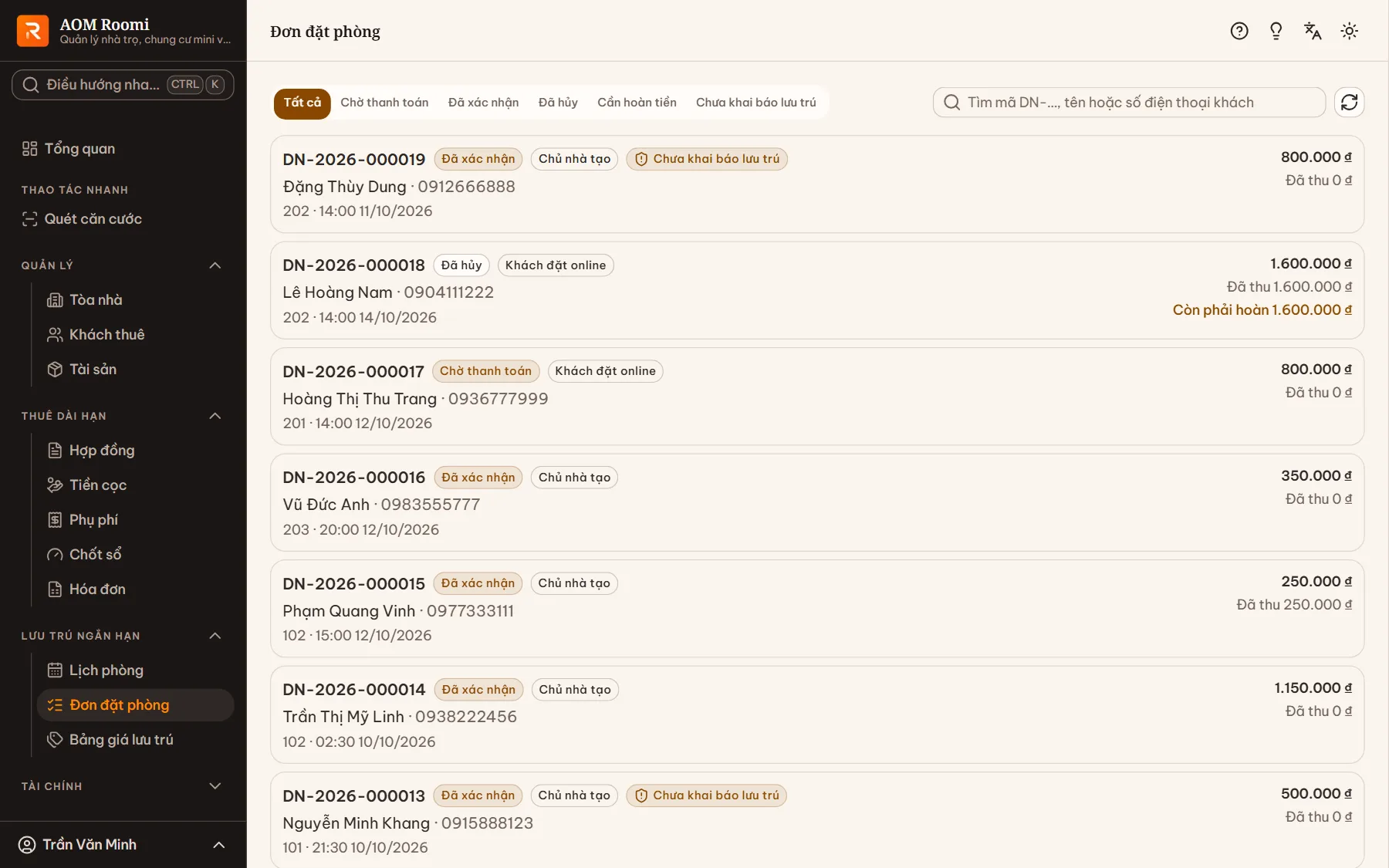Open Tài sản sidebar item

pyautogui.click(x=136, y=370)
